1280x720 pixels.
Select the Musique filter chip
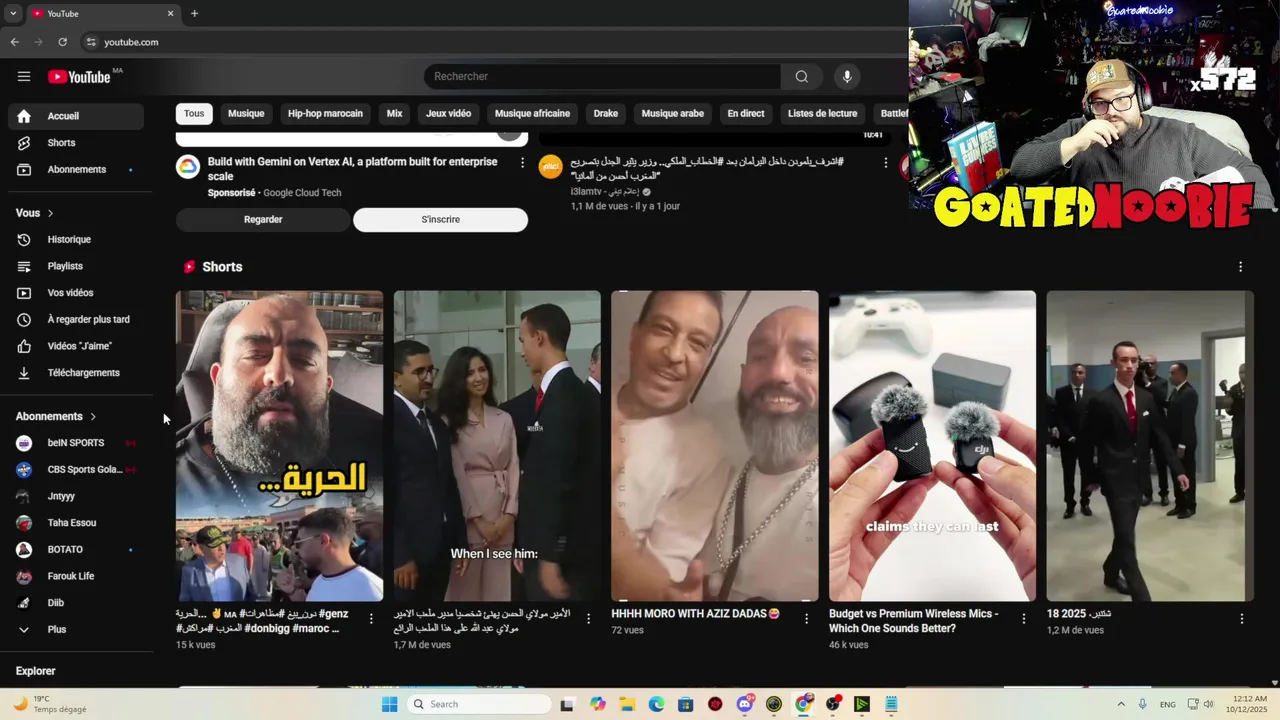246,114
